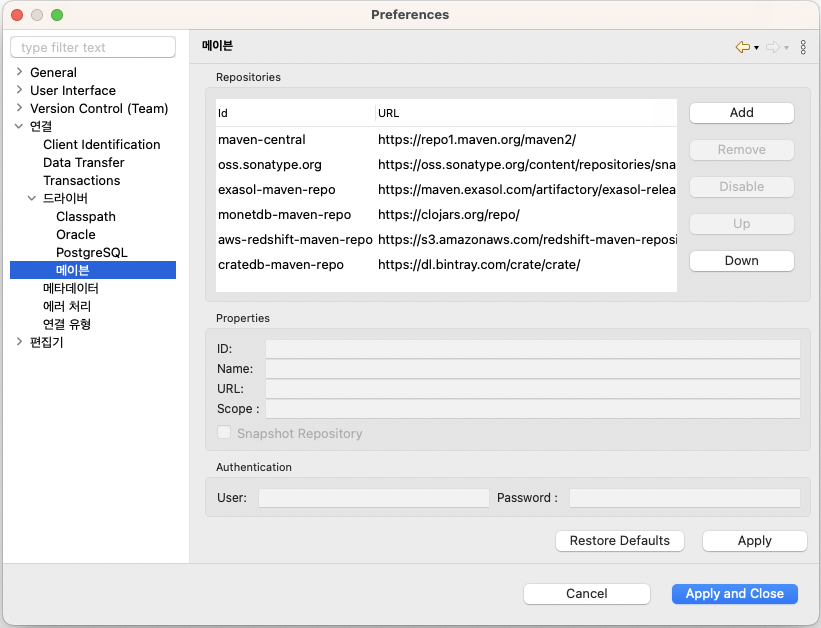Select the maven-central repository row
Viewport: 821px width, 628px height.
pos(262,140)
